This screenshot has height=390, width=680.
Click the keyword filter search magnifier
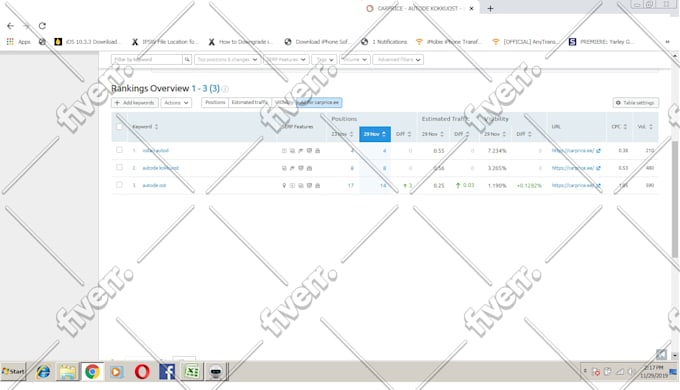click(x=187, y=59)
